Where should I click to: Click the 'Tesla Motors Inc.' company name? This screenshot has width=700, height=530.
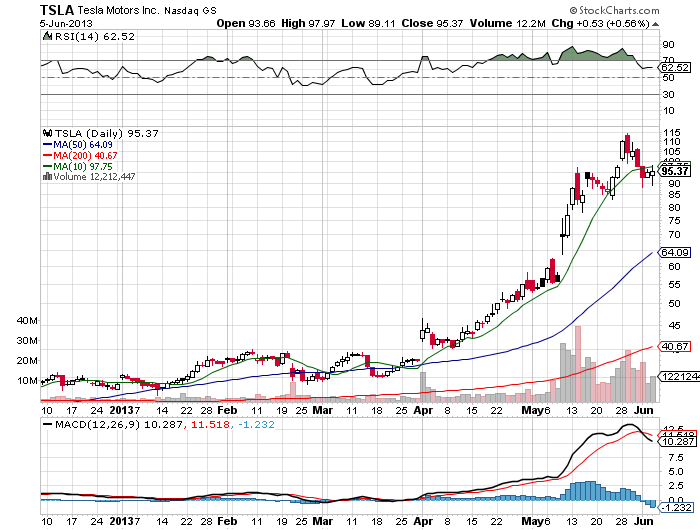[118, 10]
